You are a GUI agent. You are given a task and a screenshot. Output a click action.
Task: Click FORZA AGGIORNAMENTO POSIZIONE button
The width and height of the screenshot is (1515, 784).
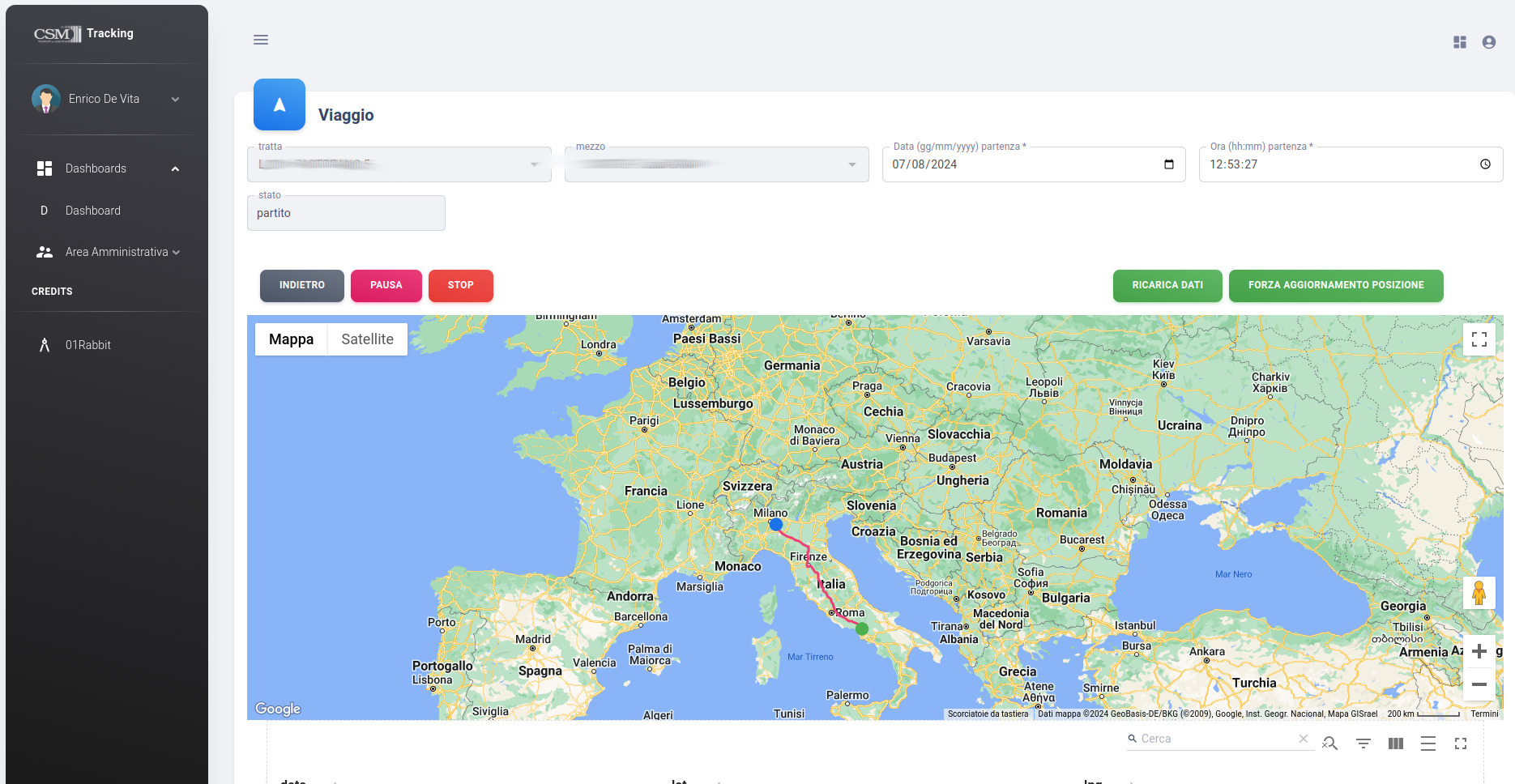click(x=1336, y=285)
